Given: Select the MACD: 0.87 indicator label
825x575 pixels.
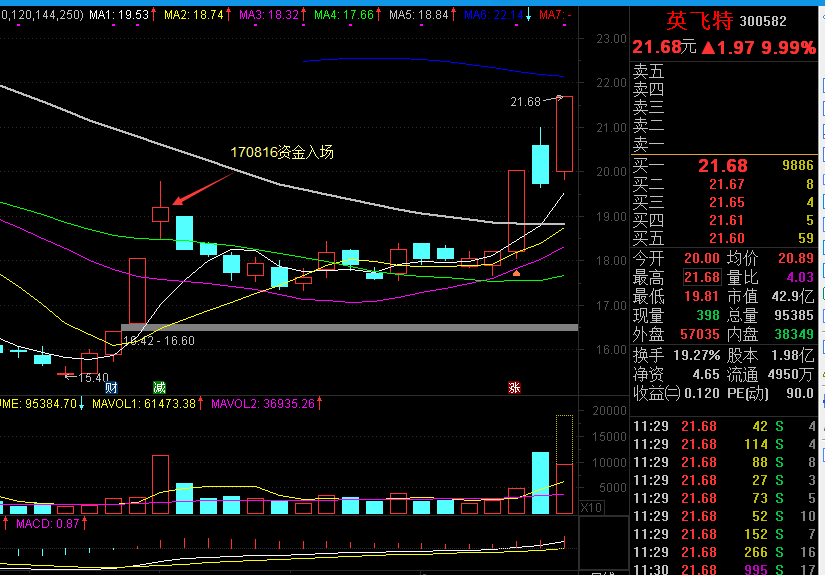Looking at the screenshot, I should click(47, 523).
